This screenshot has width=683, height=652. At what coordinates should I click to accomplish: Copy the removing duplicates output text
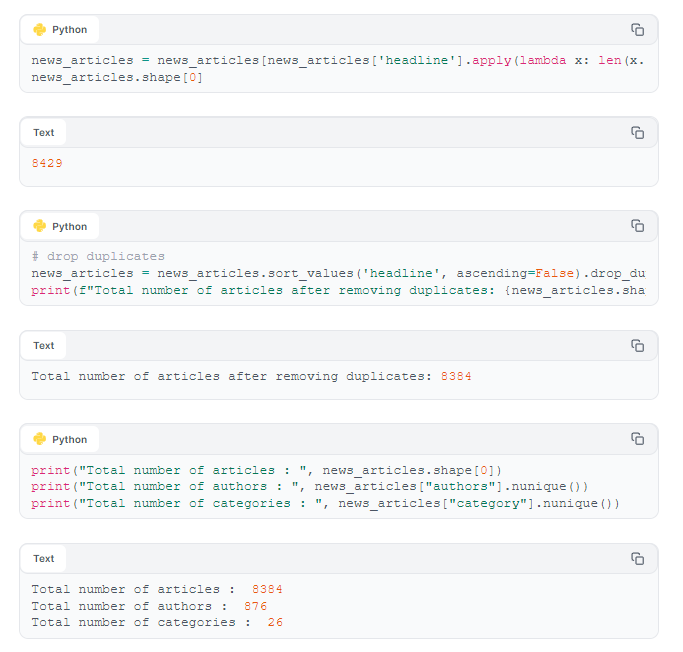[x=637, y=345]
